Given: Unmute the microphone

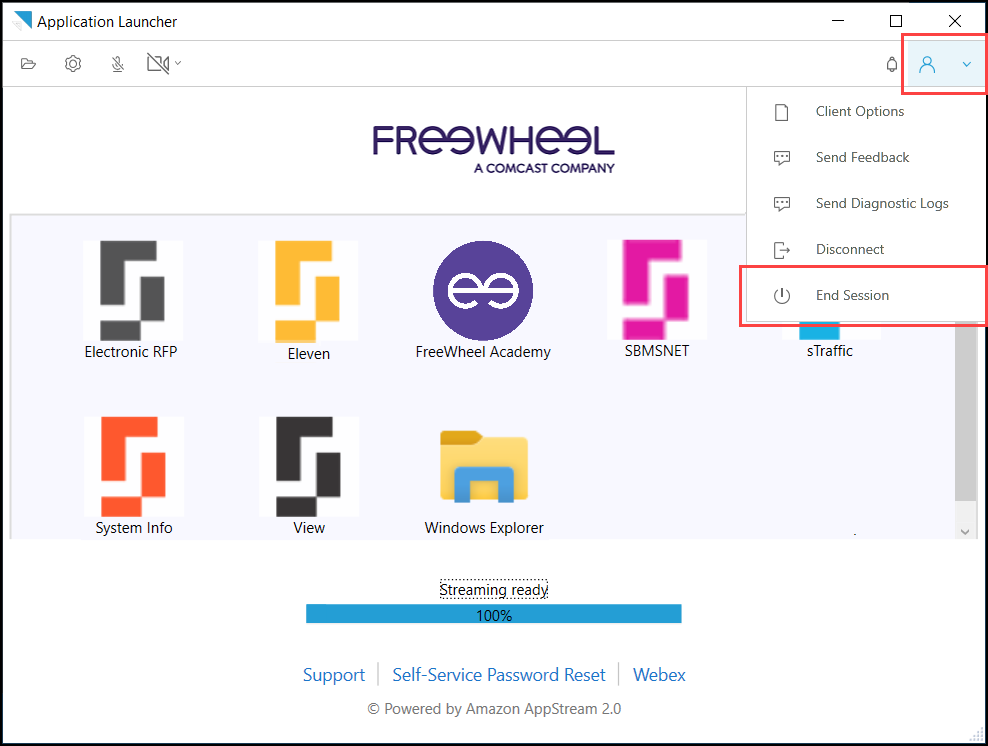Looking at the screenshot, I should click(x=117, y=63).
